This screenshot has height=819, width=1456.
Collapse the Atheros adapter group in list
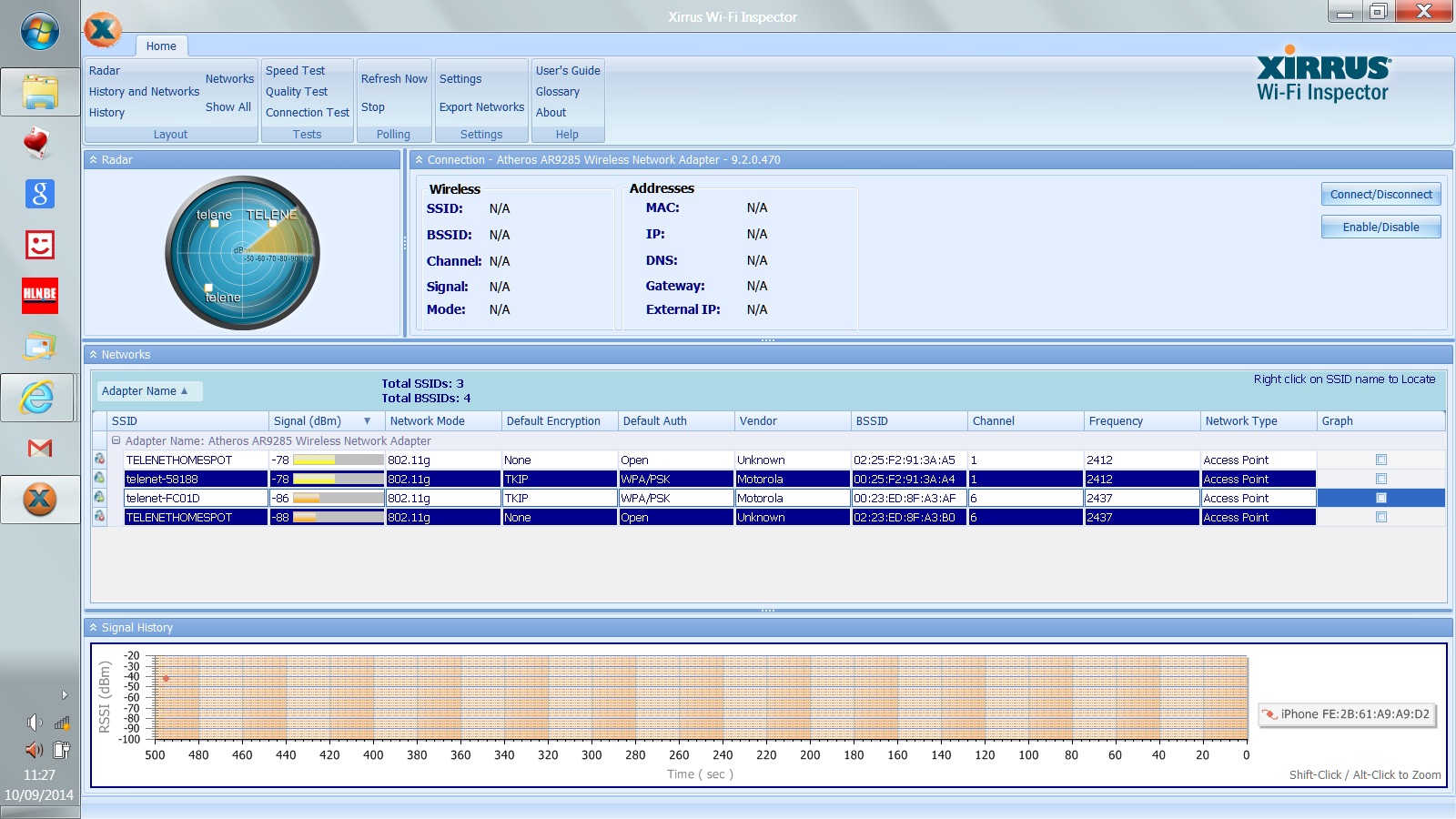(x=116, y=441)
